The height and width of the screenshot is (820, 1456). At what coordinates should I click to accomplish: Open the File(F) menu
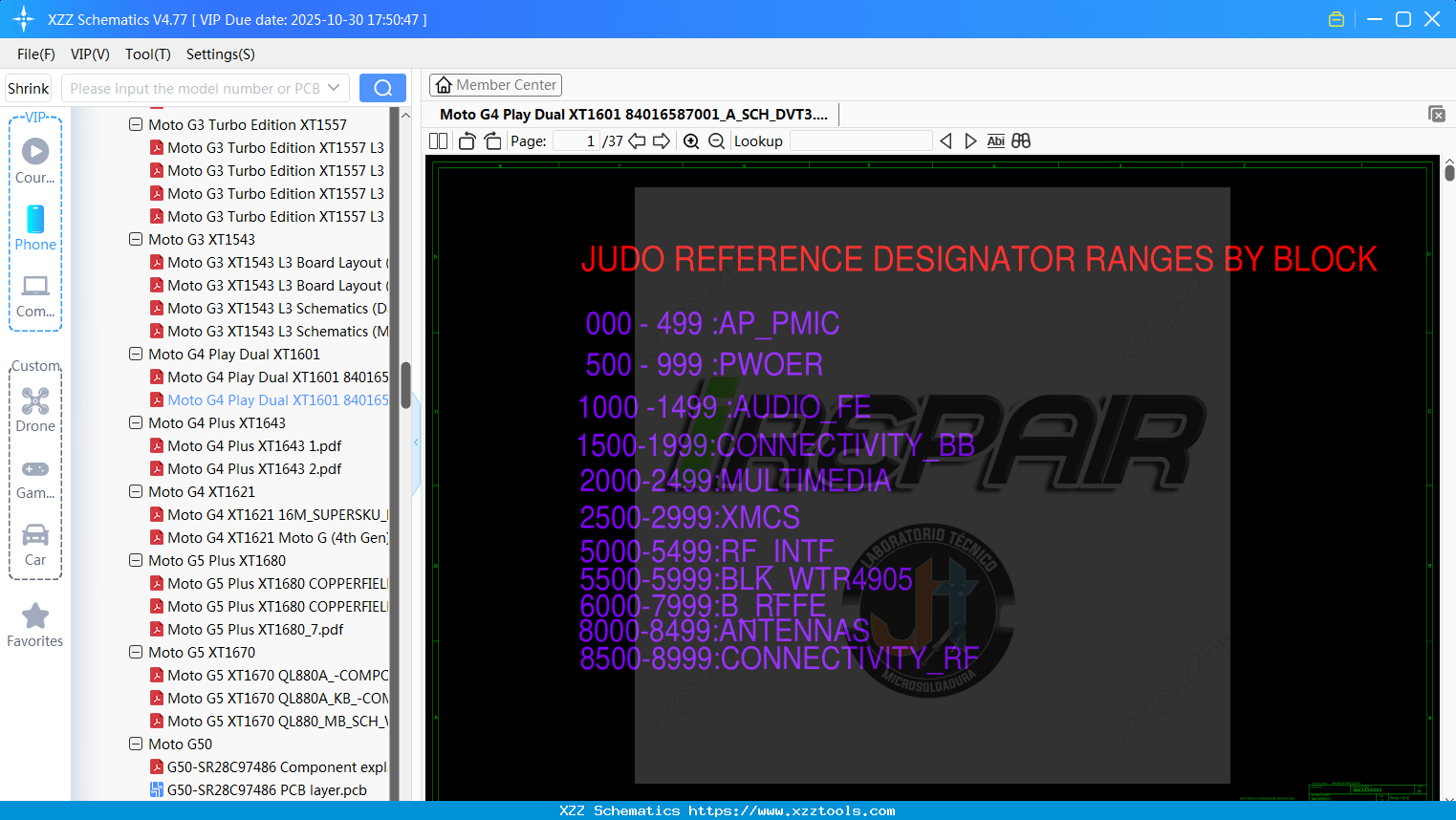click(x=36, y=54)
